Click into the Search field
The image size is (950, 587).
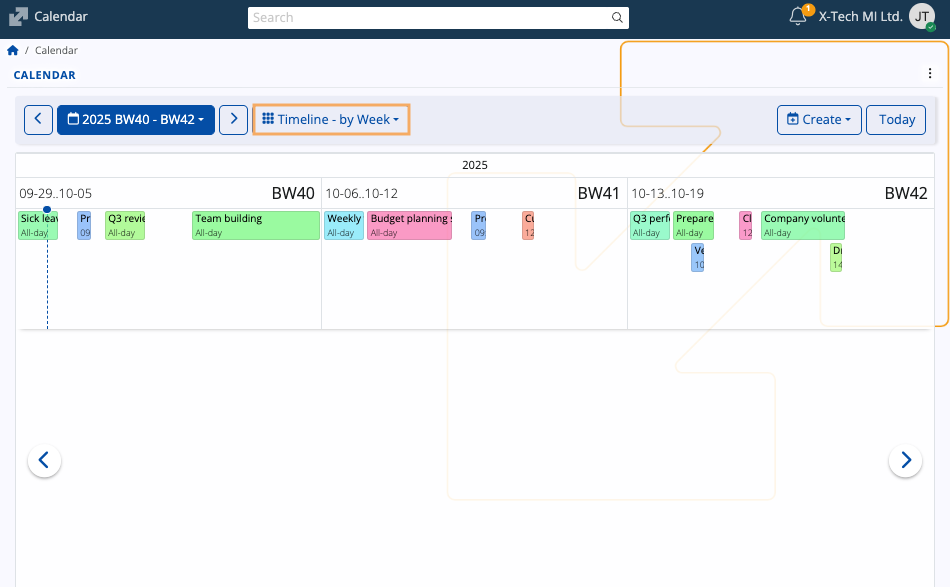[430, 17]
